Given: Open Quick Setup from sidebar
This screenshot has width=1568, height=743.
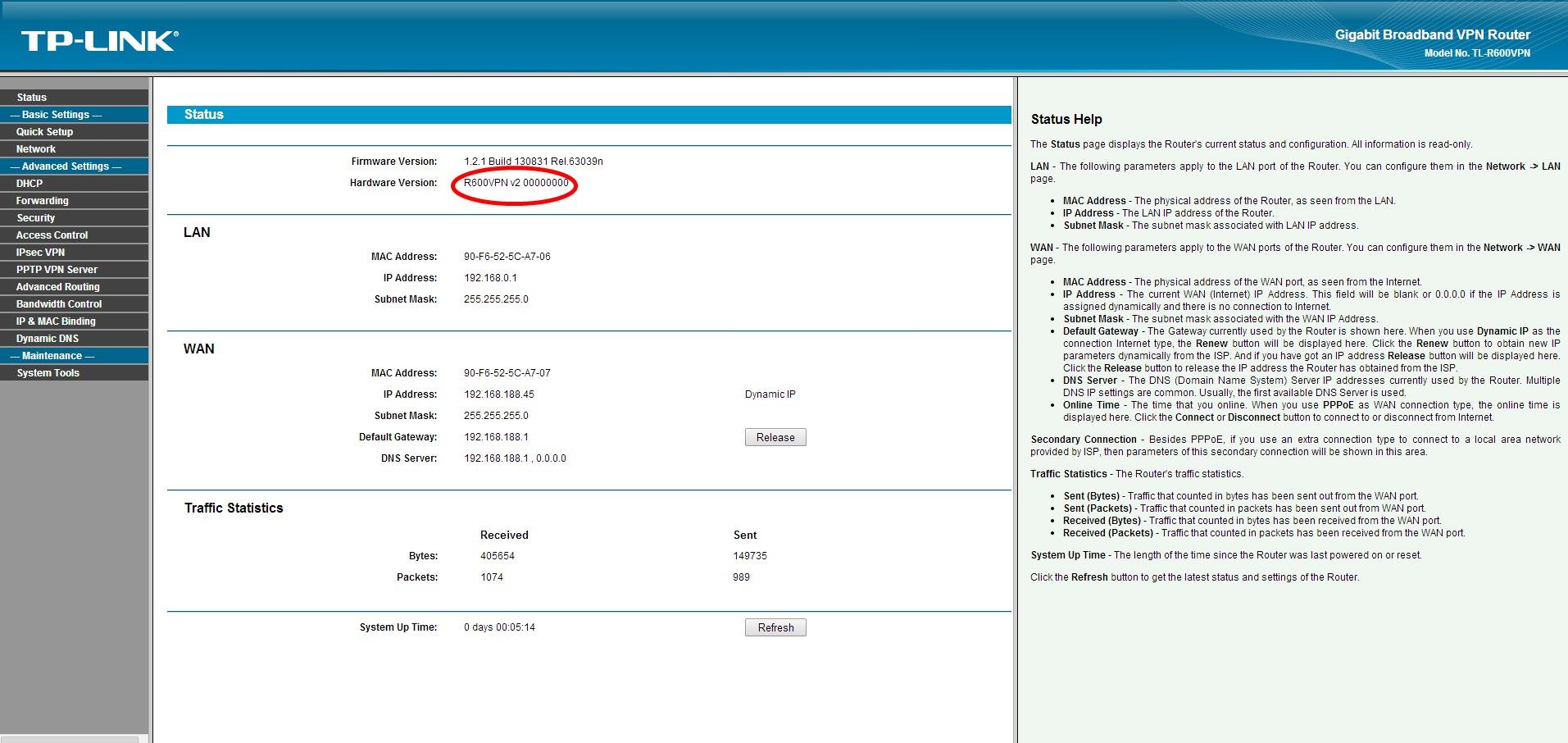Looking at the screenshot, I should pos(74,131).
